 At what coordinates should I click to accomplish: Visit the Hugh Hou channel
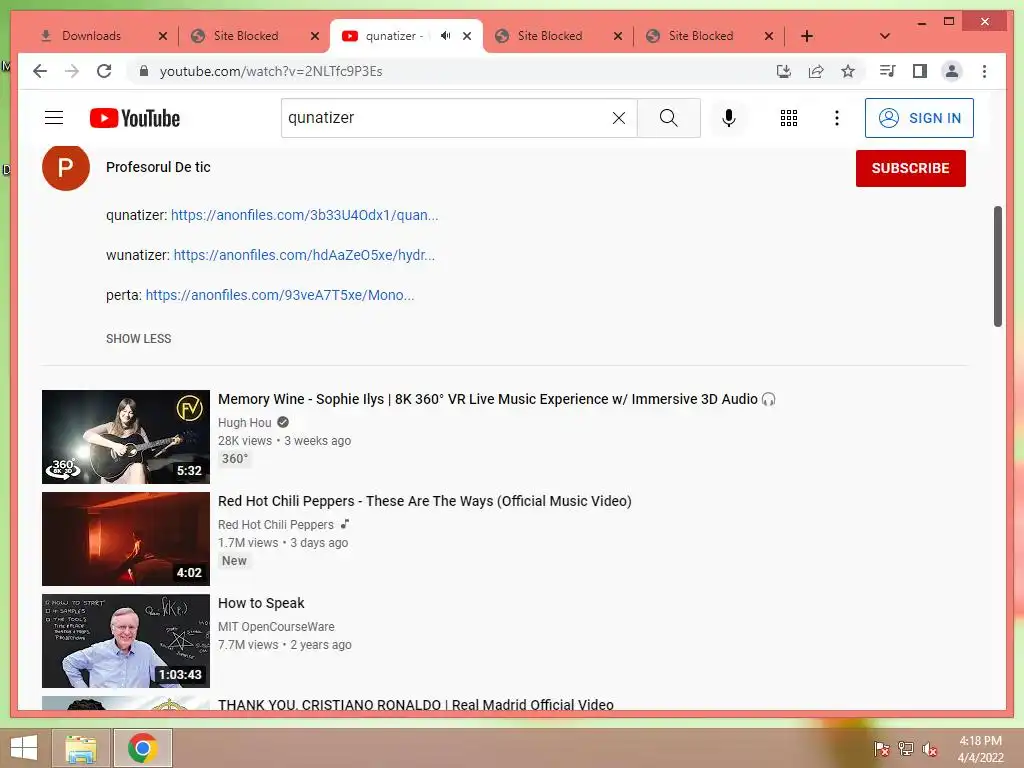pos(244,423)
